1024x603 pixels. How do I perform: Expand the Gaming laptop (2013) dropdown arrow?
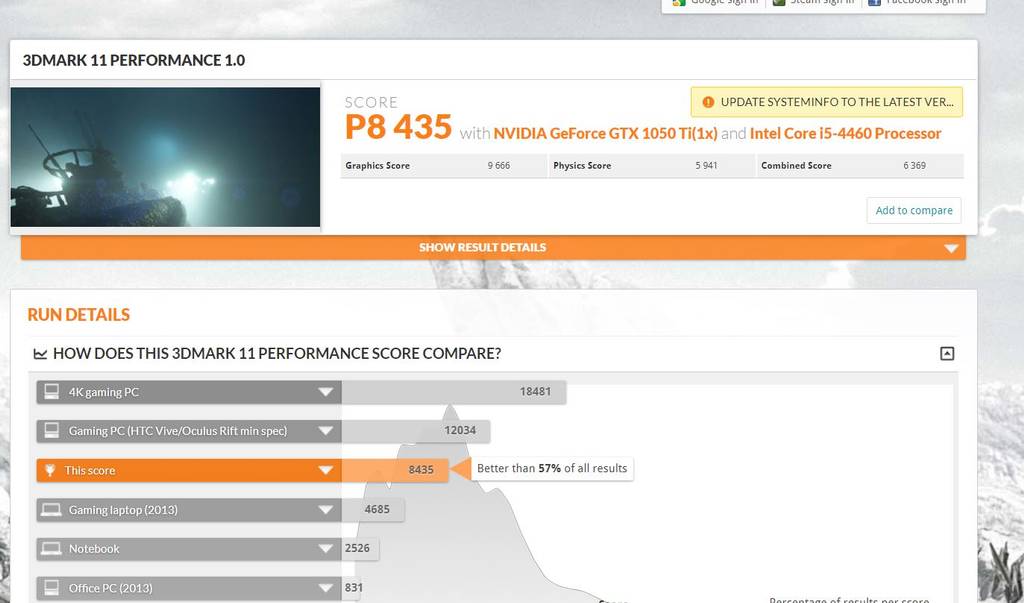[x=325, y=510]
